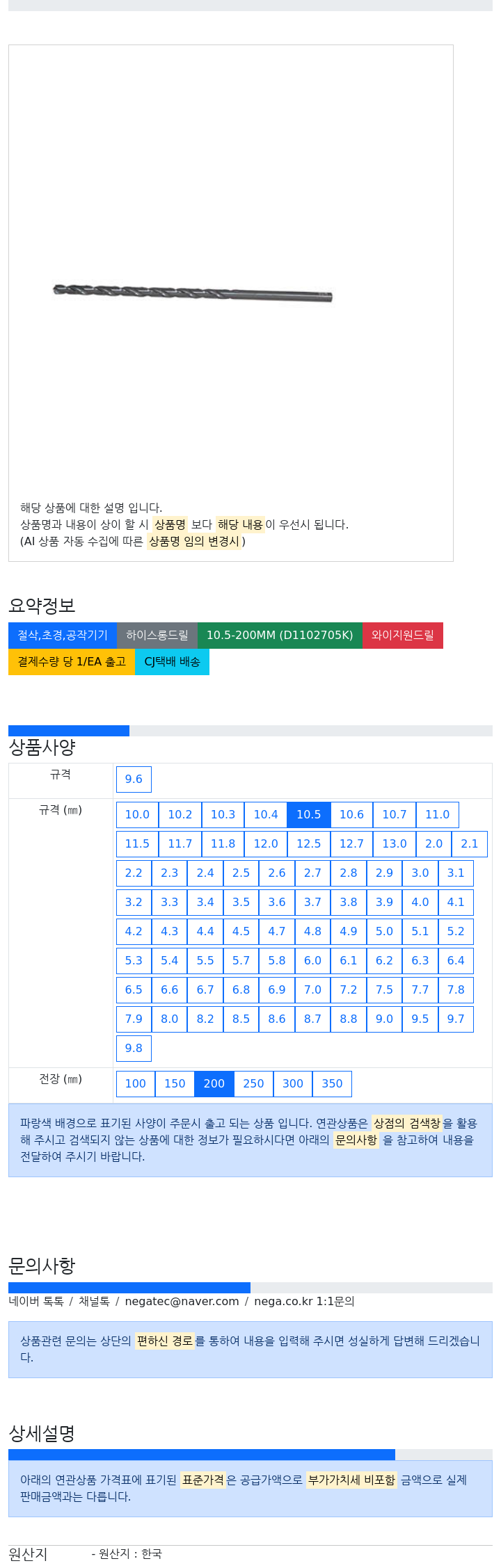Click the drill bit product image
The height and width of the screenshot is (1568, 501).
click(193, 293)
